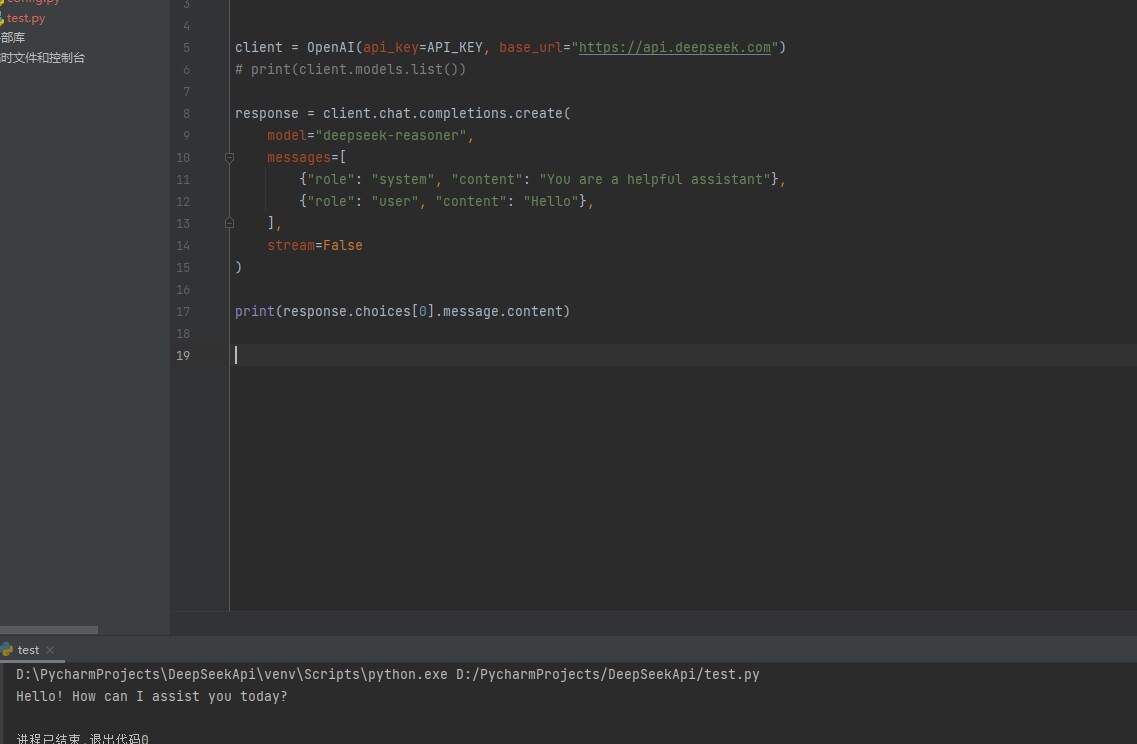Open the https://api.deepseek.com URL link
1137x744 pixels.
pyautogui.click(x=674, y=48)
